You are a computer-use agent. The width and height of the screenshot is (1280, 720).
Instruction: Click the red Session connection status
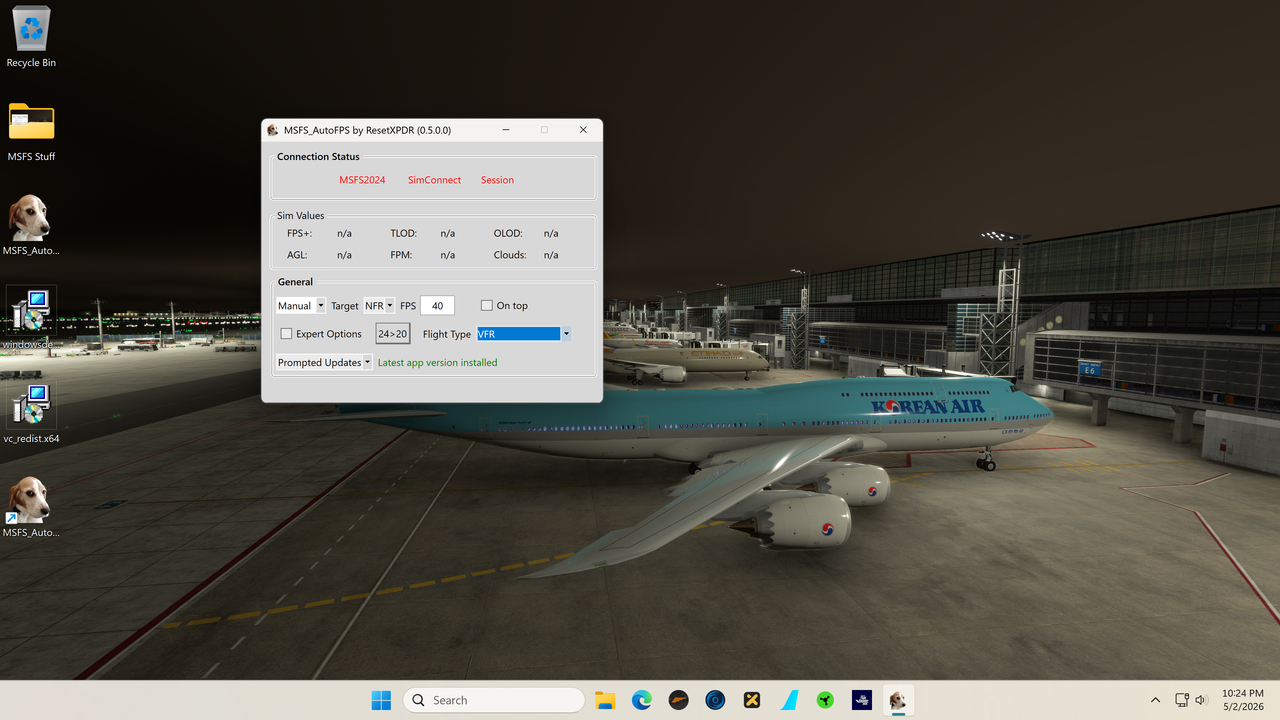(x=497, y=180)
